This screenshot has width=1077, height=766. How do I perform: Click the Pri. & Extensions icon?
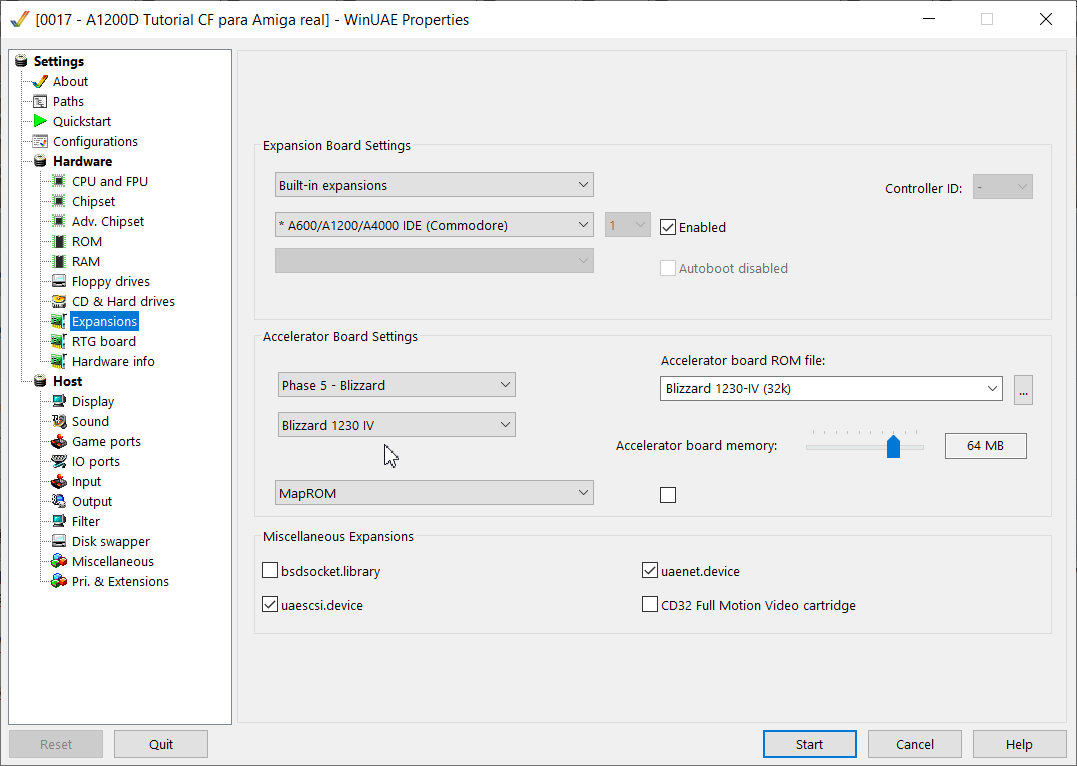pyautogui.click(x=59, y=581)
